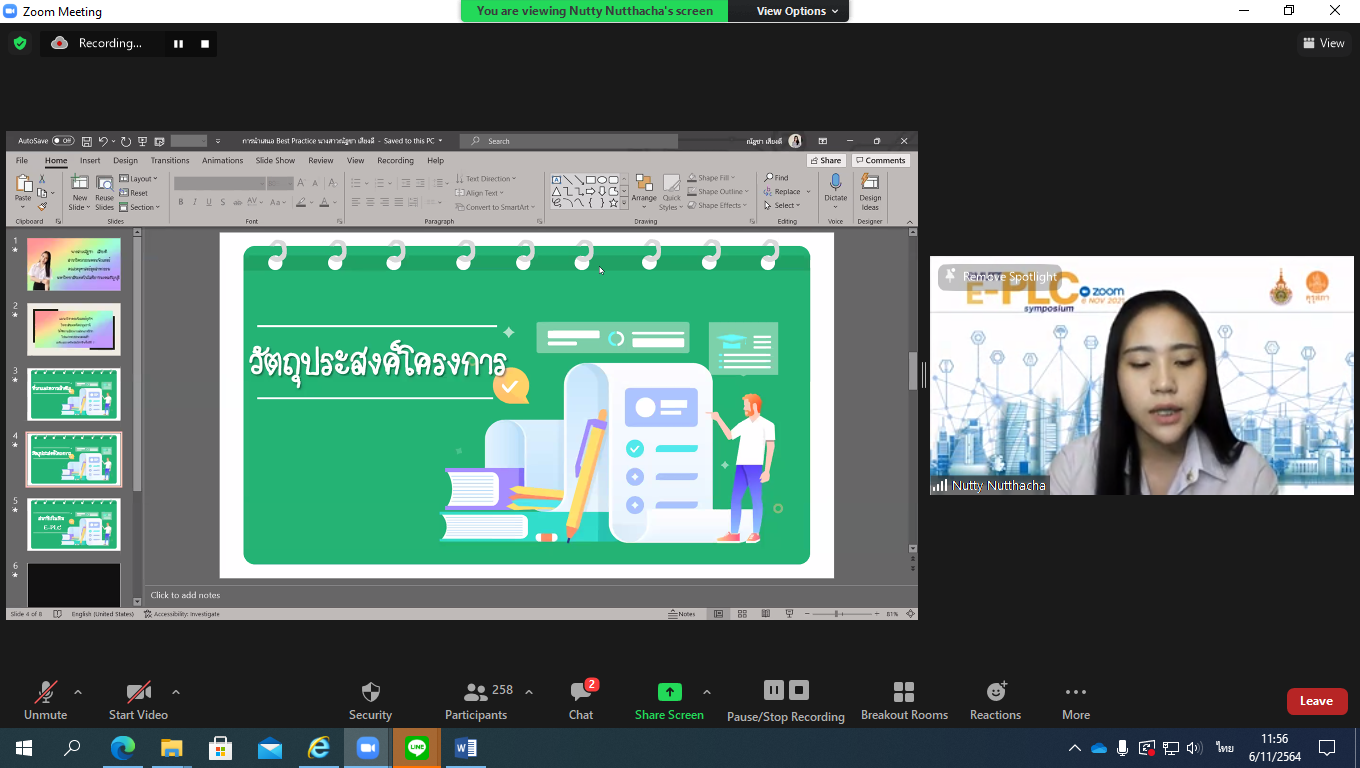Select slide 1 thumbnail

click(74, 264)
